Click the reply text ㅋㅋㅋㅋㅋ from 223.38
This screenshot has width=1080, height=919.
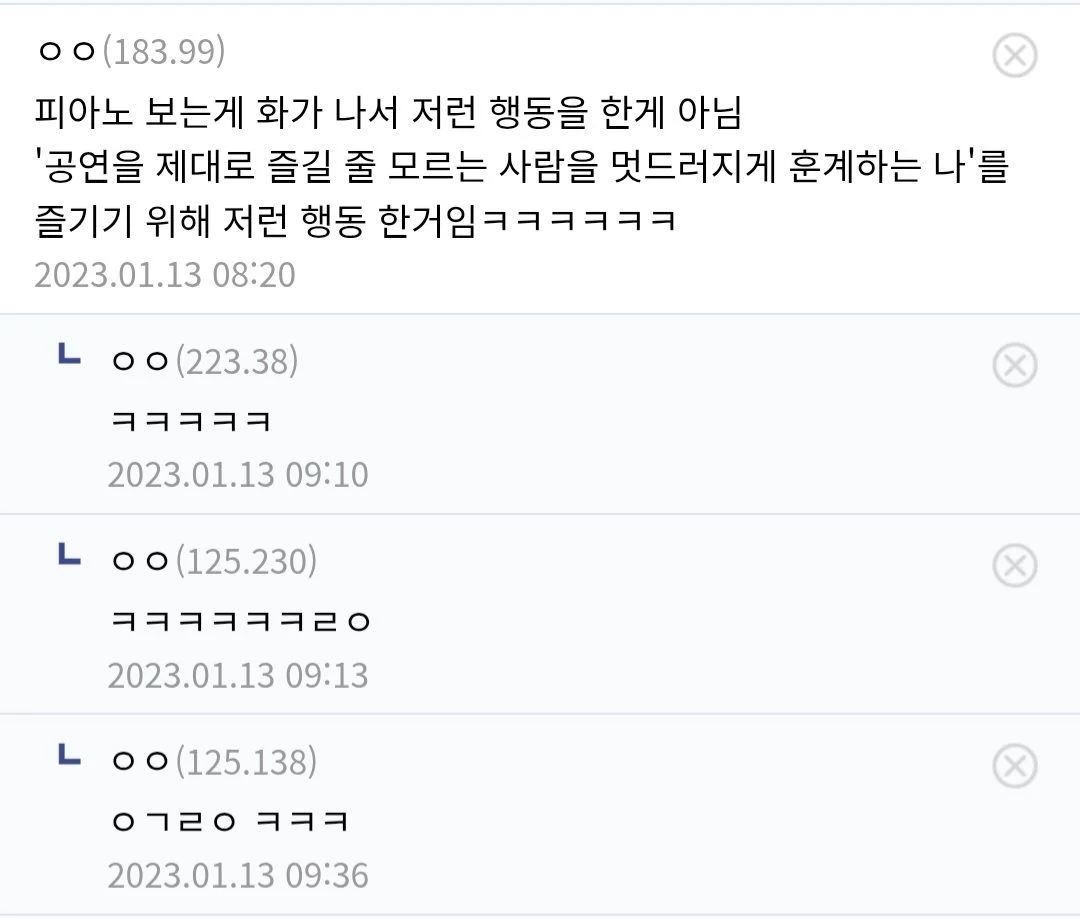click(191, 420)
